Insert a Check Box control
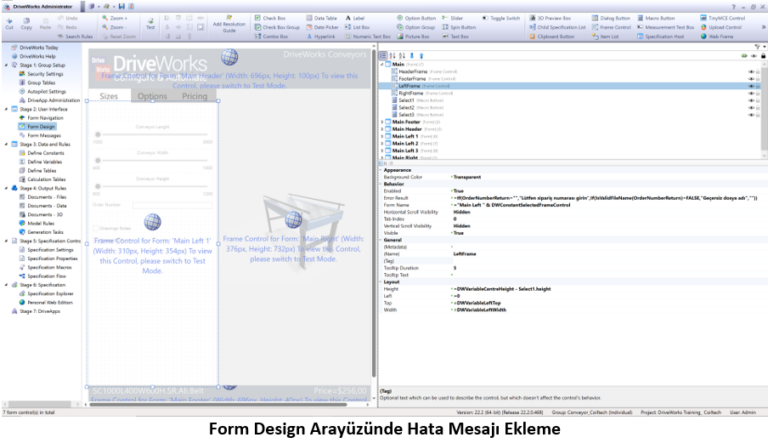 (x=273, y=18)
